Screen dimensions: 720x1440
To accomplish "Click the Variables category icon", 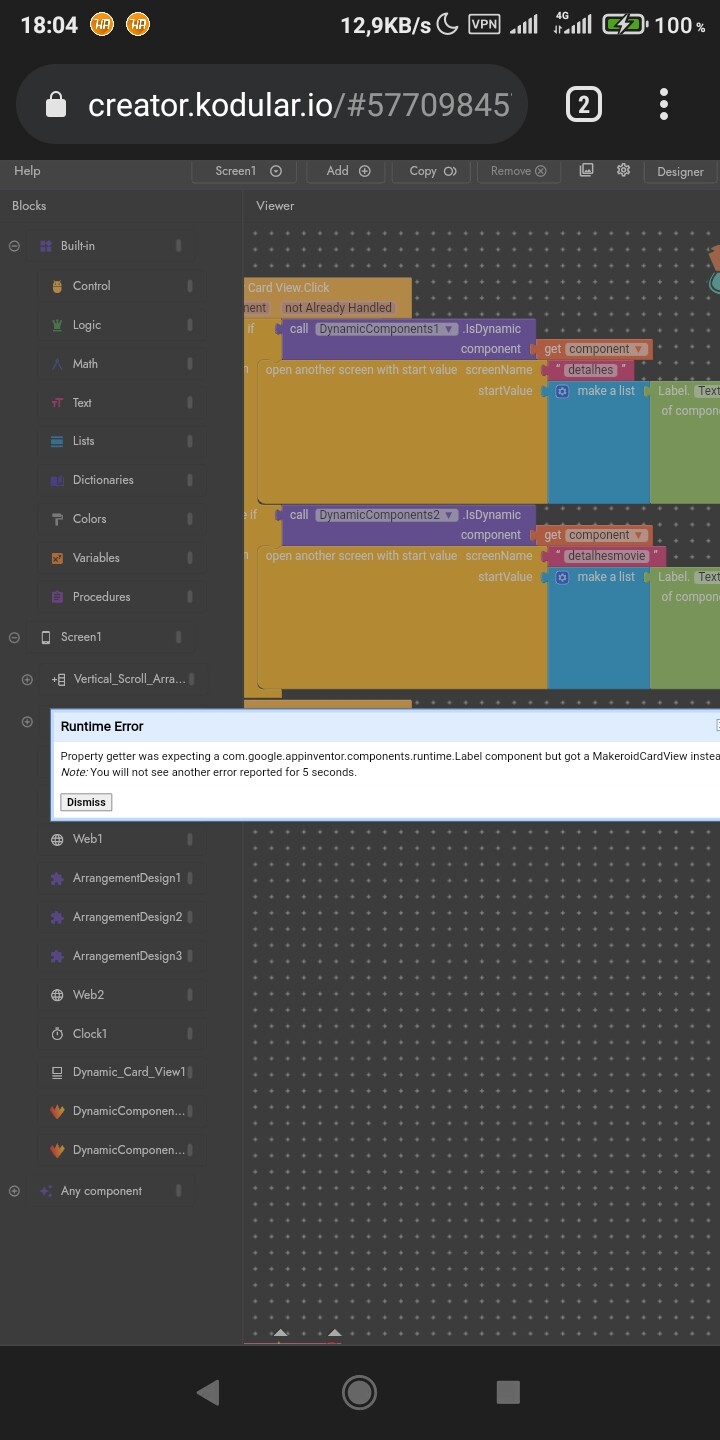I will (x=57, y=558).
